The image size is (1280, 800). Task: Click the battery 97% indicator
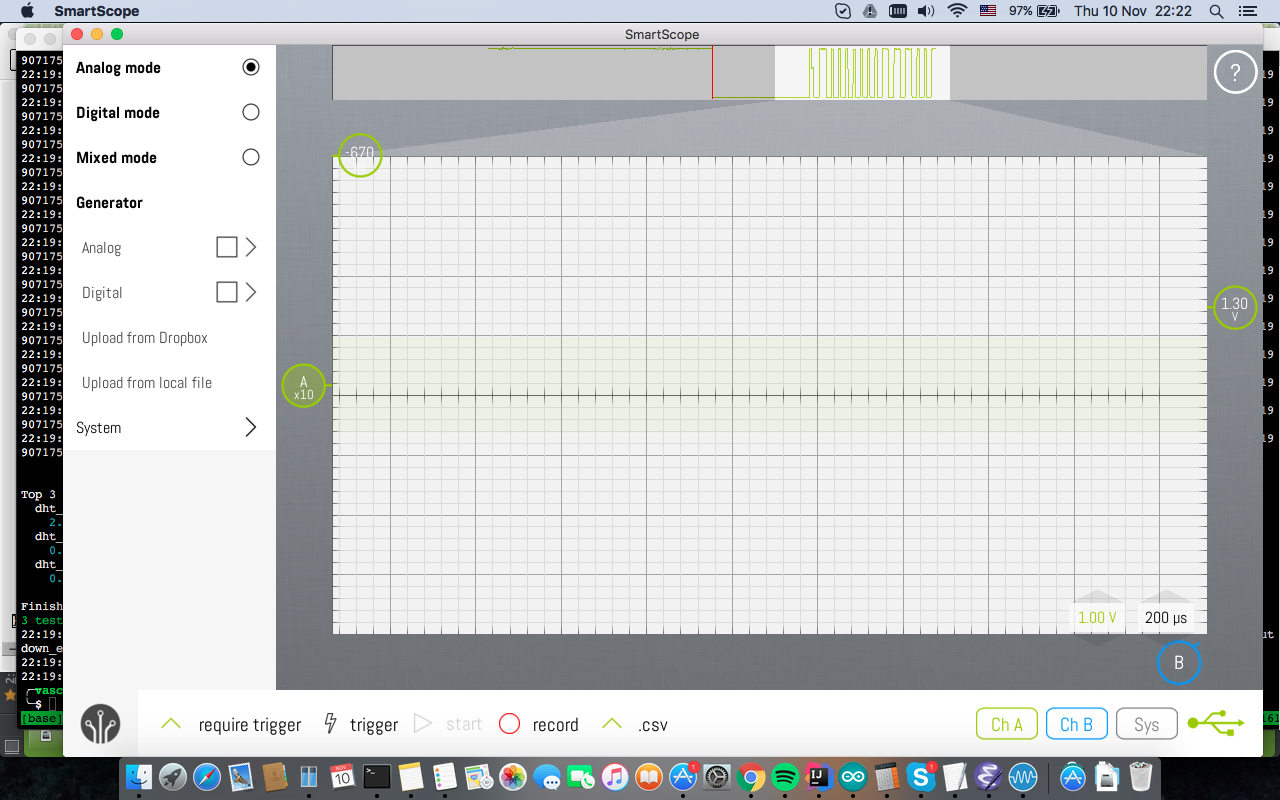(x=1034, y=11)
